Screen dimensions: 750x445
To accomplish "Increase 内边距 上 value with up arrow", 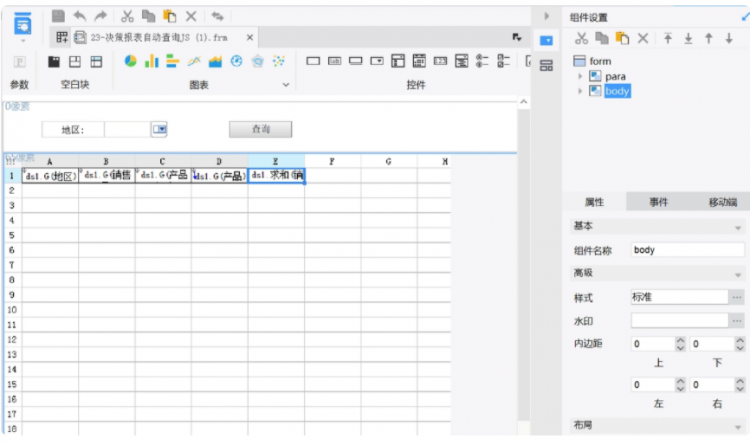I will click(x=680, y=340).
